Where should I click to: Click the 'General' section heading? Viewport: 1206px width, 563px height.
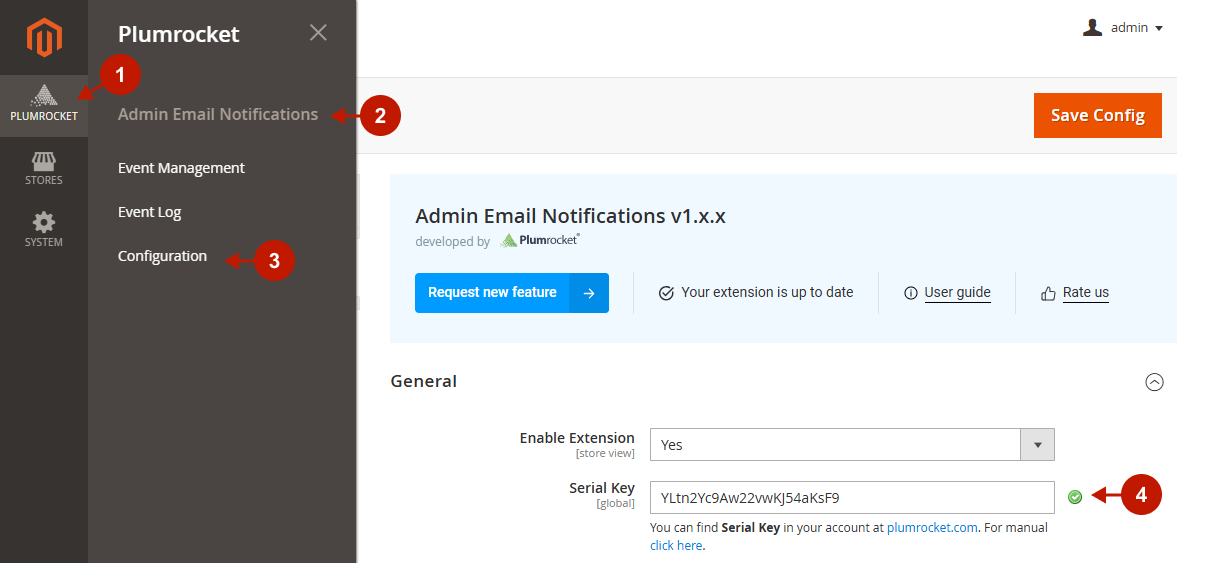coord(424,381)
